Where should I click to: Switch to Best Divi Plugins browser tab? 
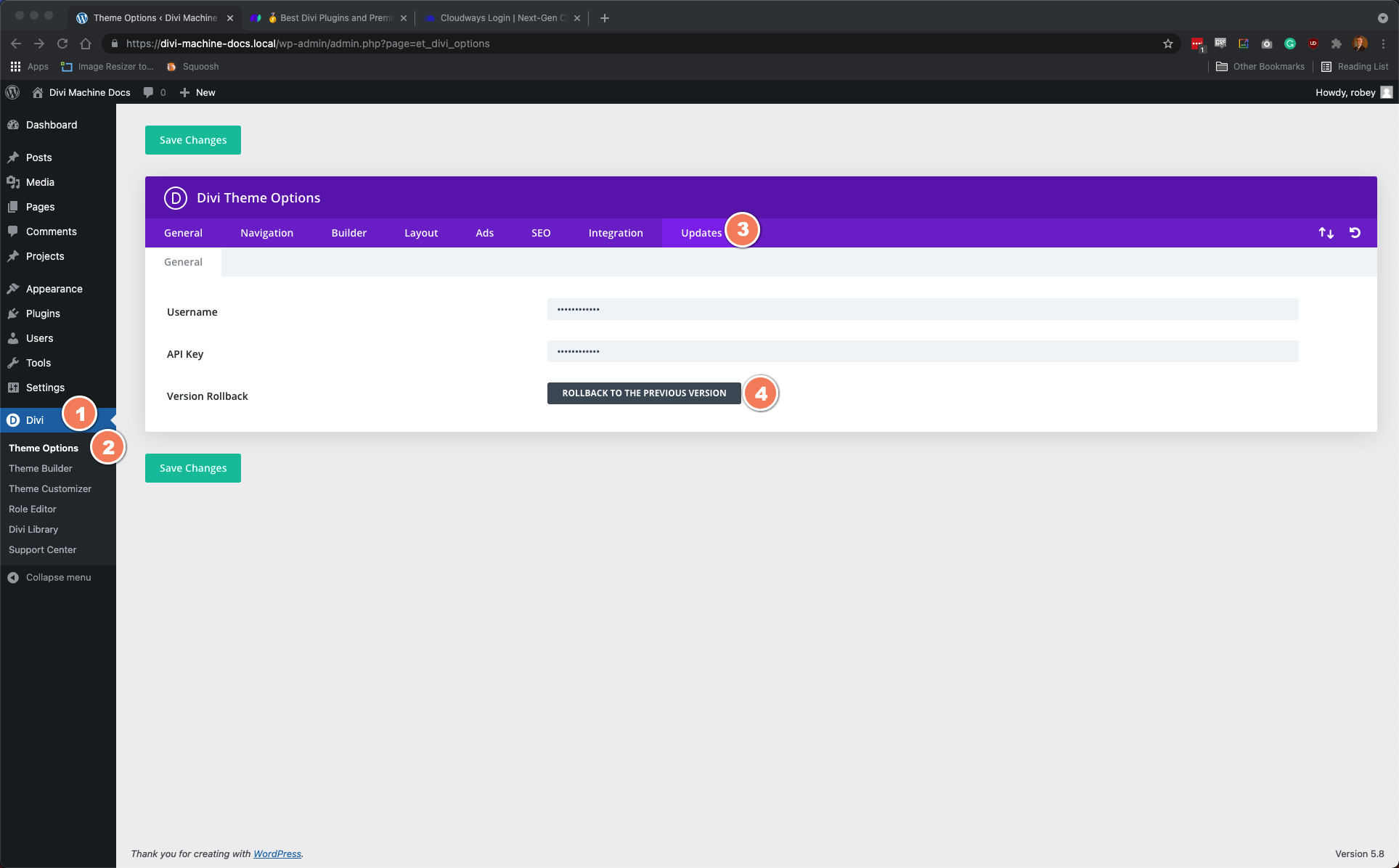[329, 18]
